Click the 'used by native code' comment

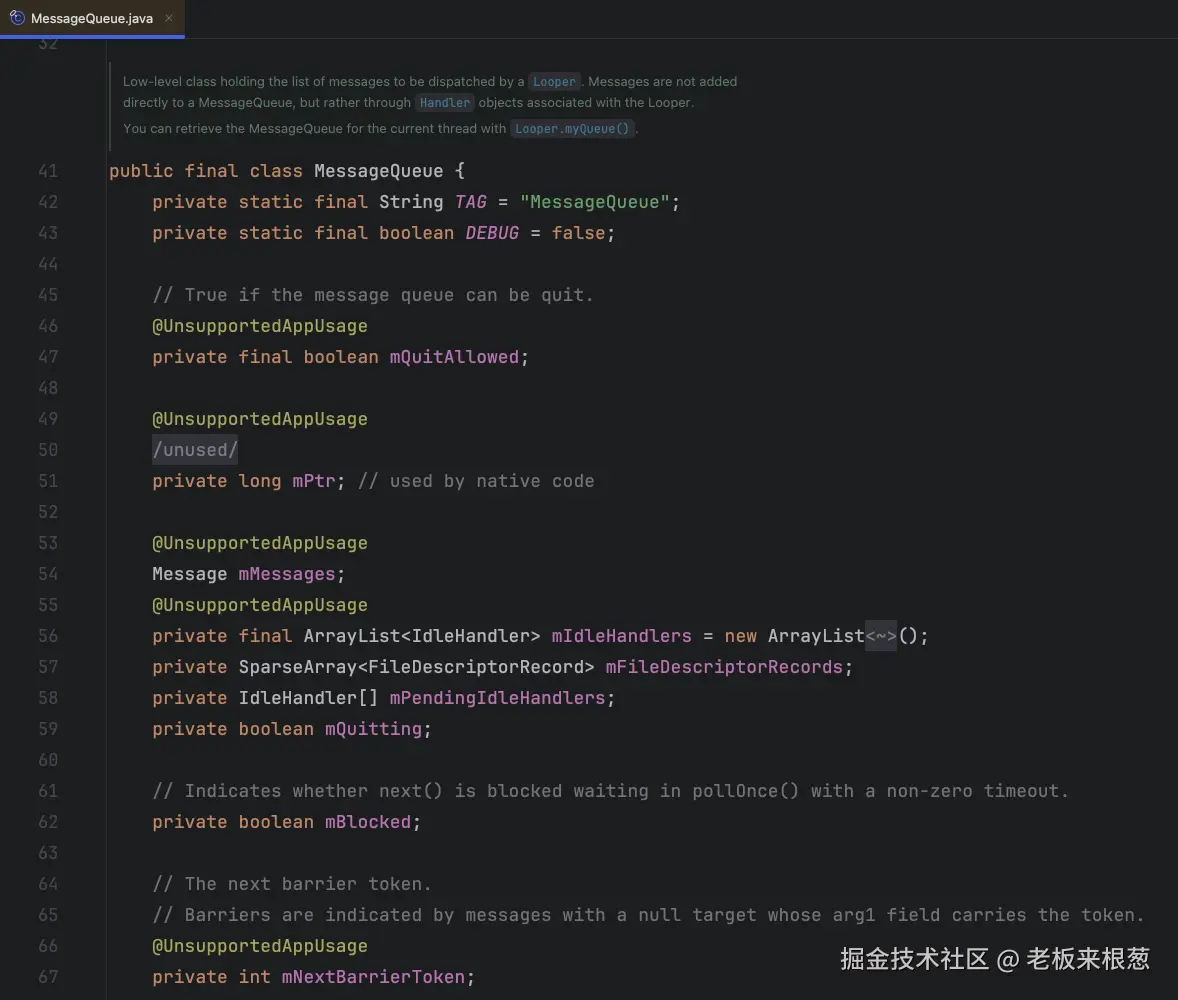[x=476, y=480]
